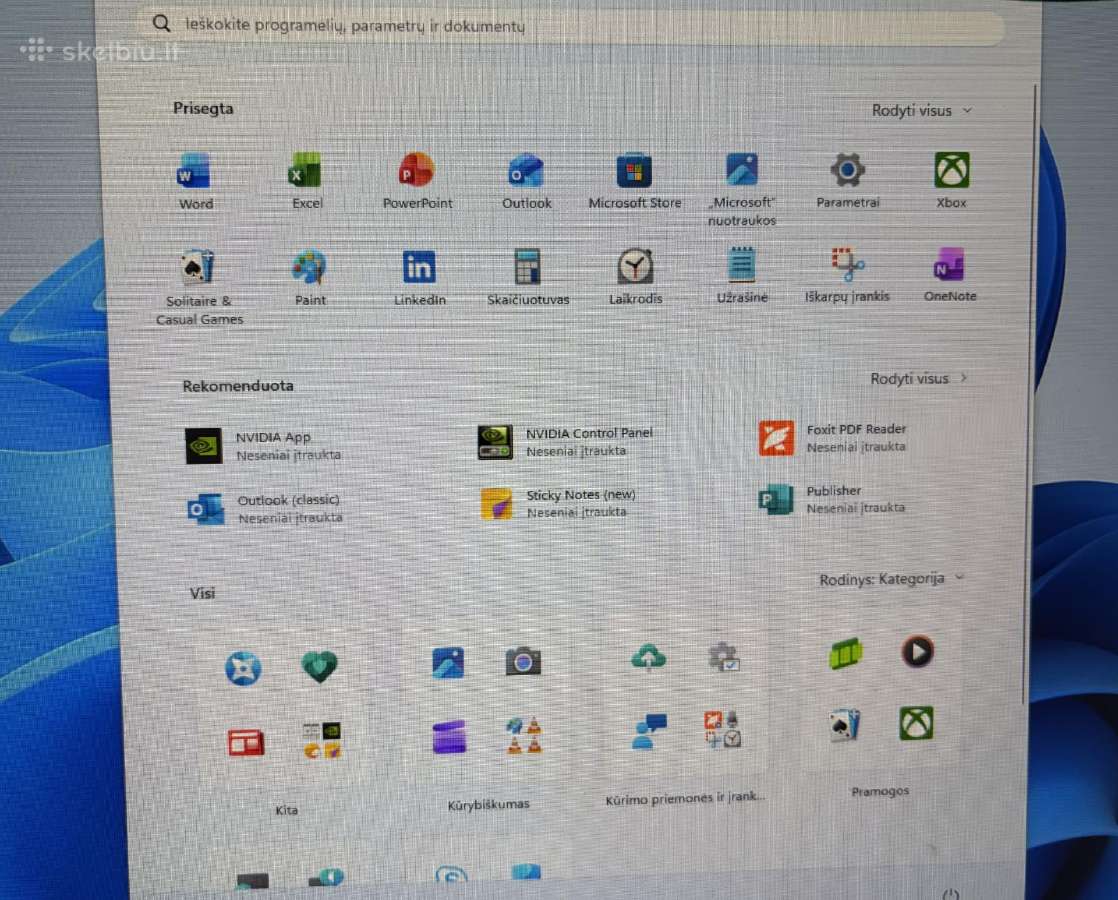Open the Pramogos category folder
Viewport: 1118px width, 900px height.
[880, 791]
